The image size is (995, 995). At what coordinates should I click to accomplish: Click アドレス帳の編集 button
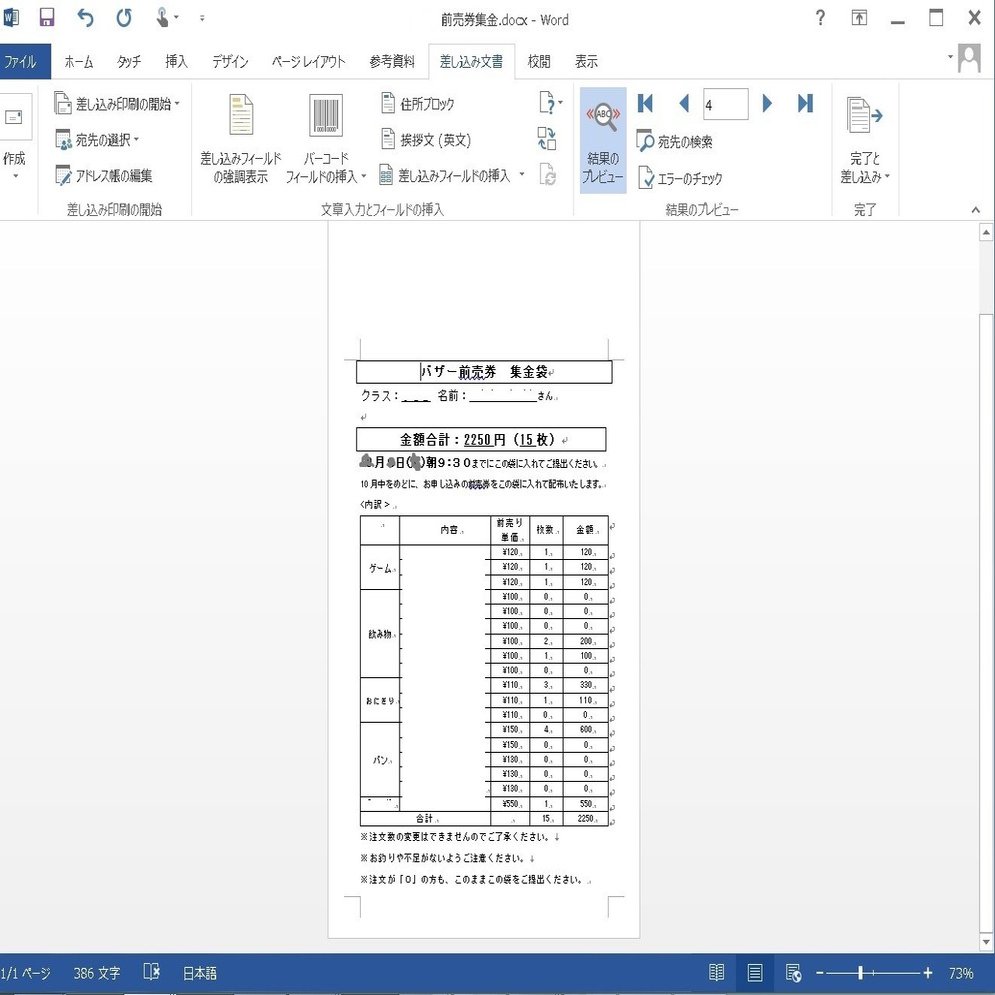point(103,175)
